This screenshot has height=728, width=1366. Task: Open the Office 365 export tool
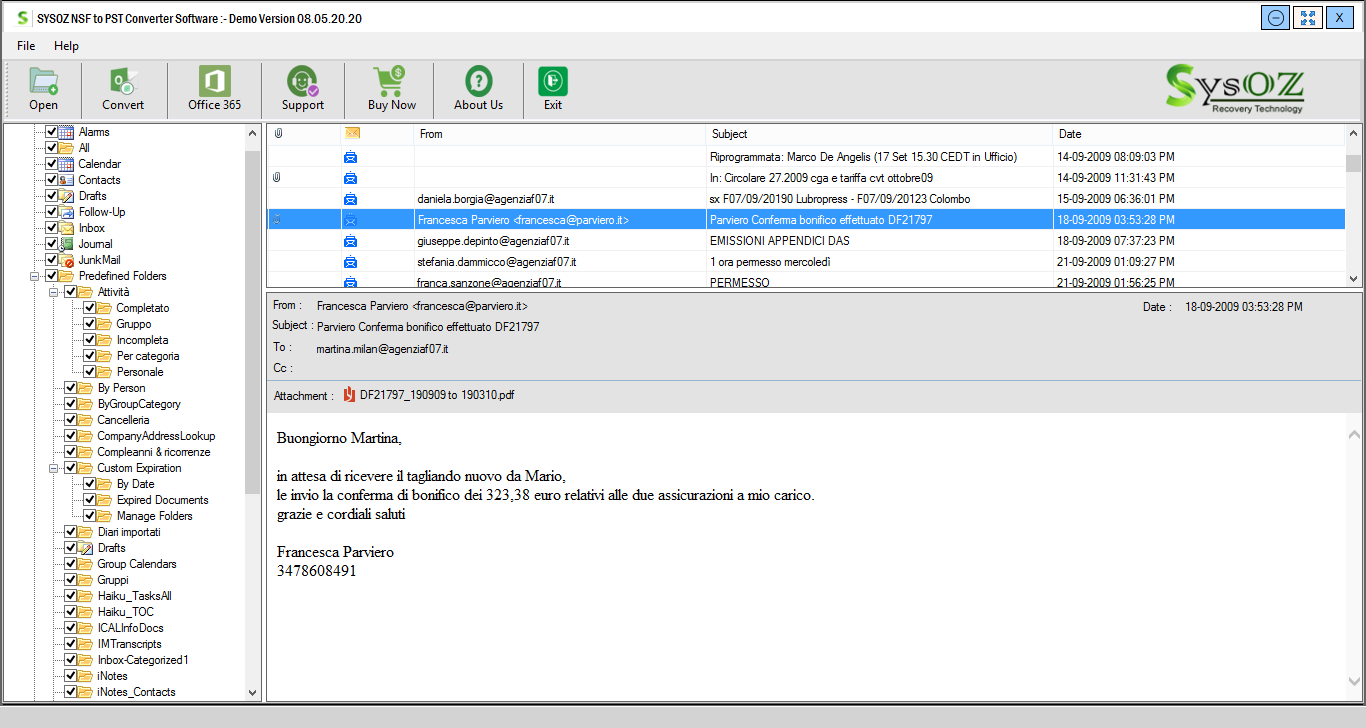[214, 82]
